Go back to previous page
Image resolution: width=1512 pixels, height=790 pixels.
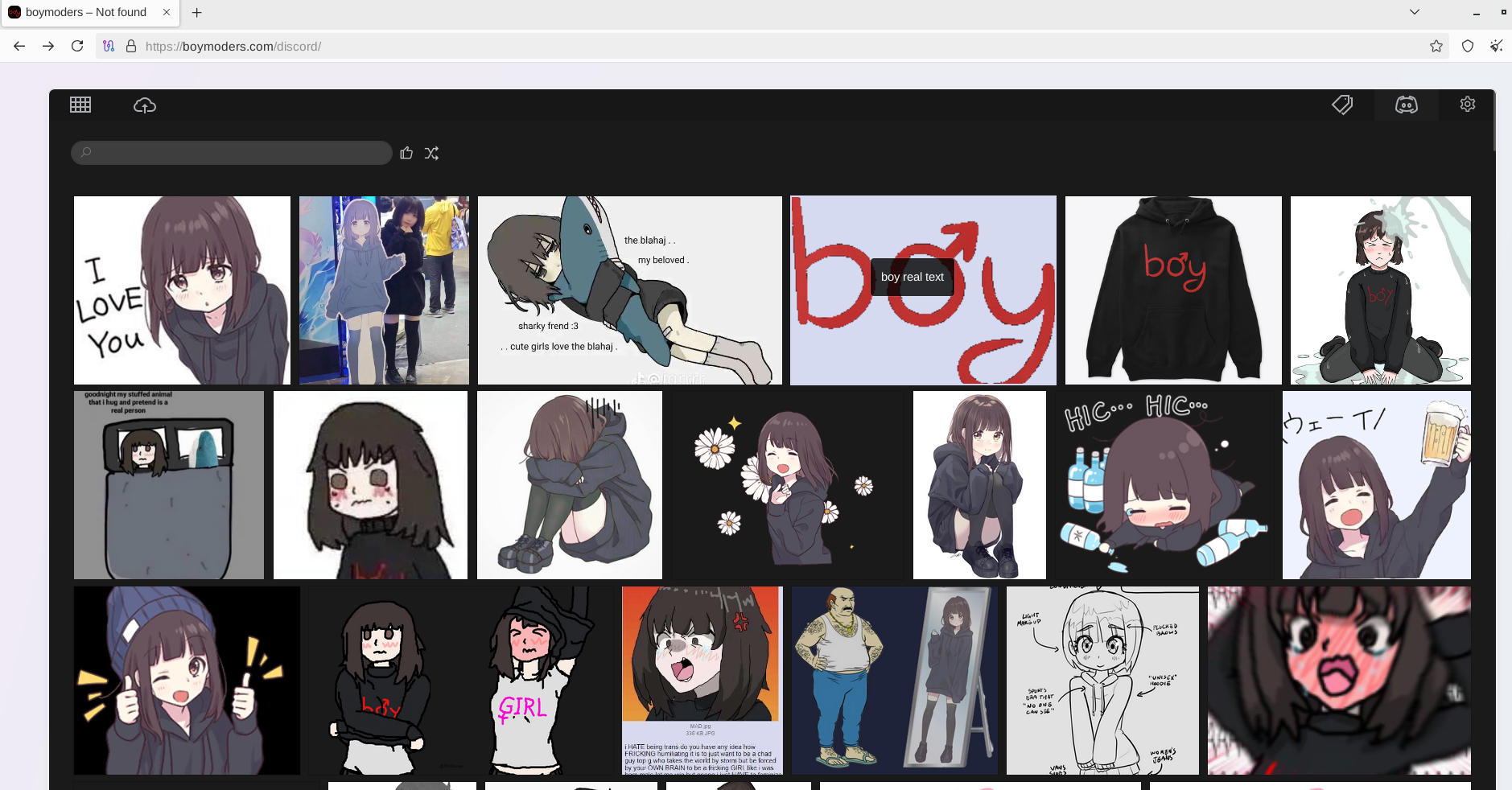(x=19, y=47)
